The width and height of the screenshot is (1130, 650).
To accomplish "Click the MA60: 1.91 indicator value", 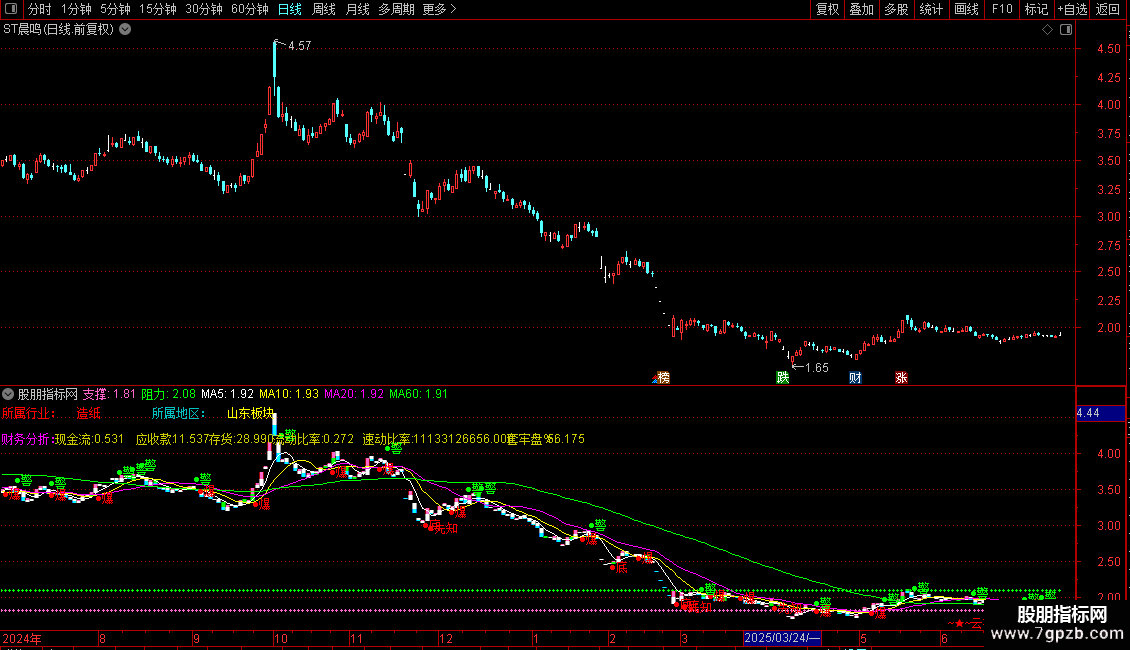I will [419, 394].
